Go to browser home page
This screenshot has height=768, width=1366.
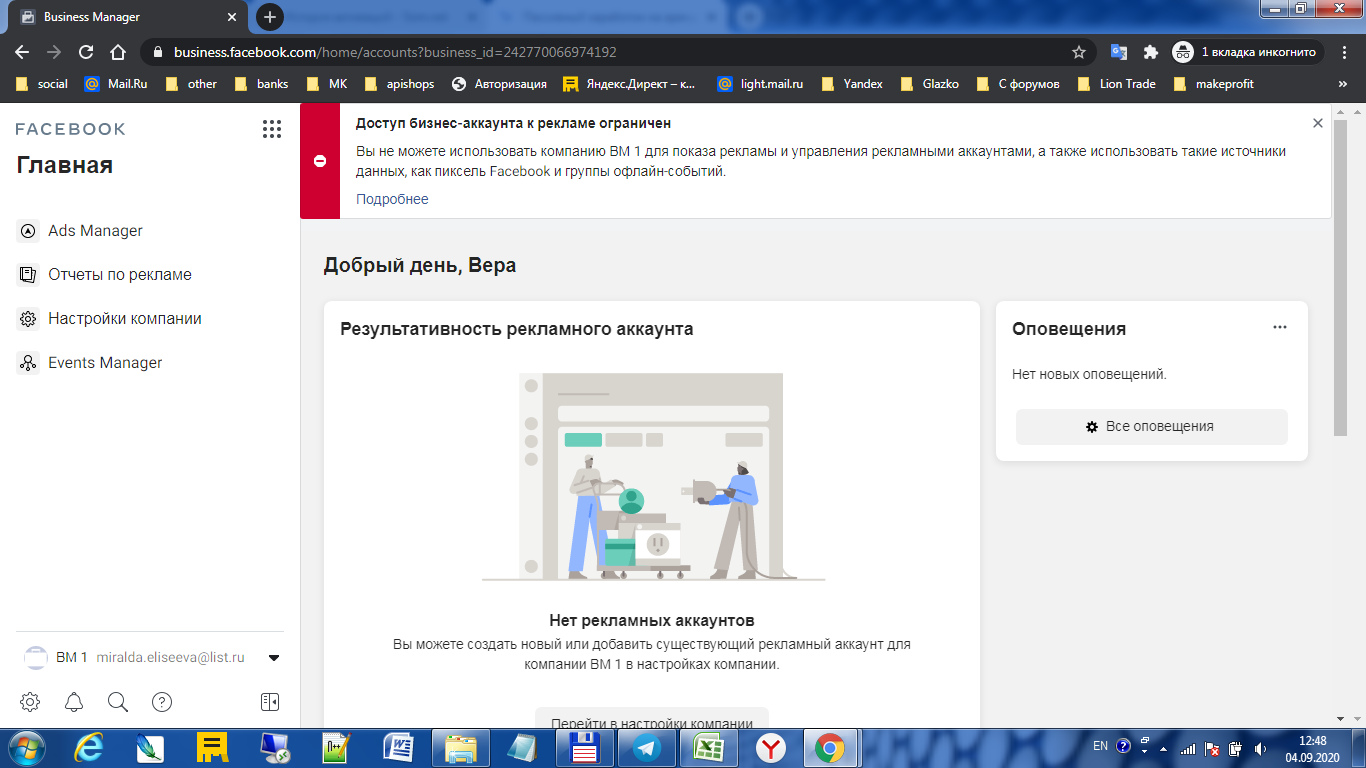pyautogui.click(x=118, y=52)
